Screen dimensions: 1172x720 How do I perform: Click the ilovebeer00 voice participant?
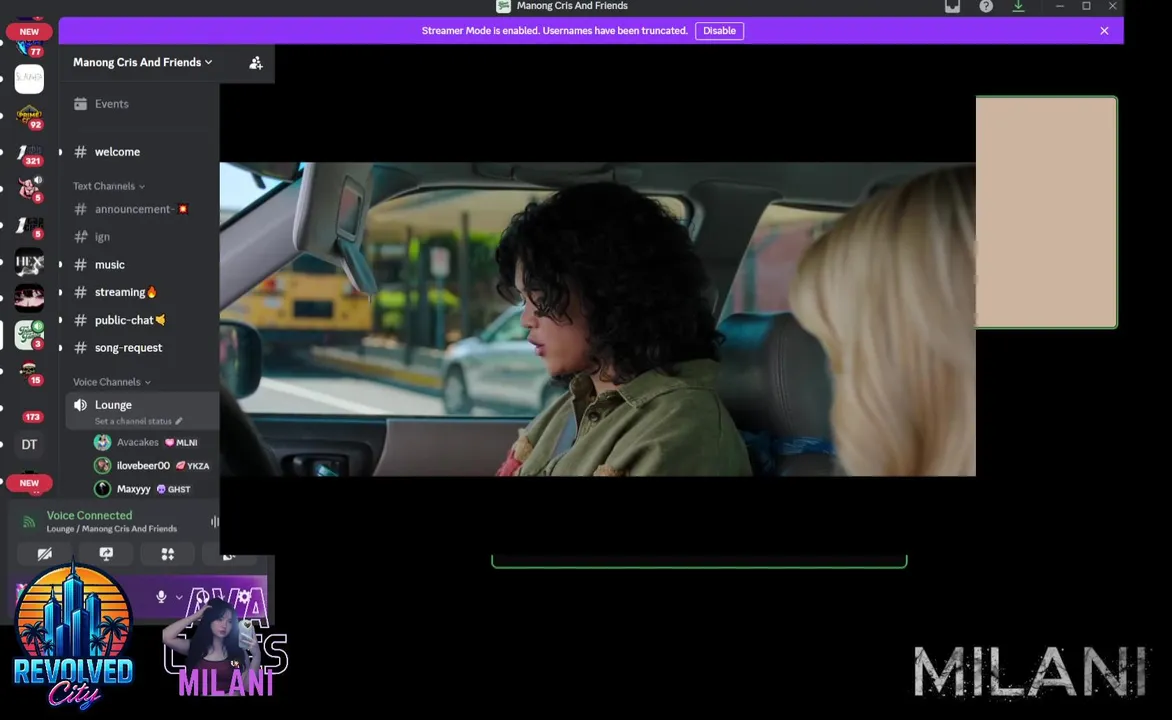(x=153, y=466)
